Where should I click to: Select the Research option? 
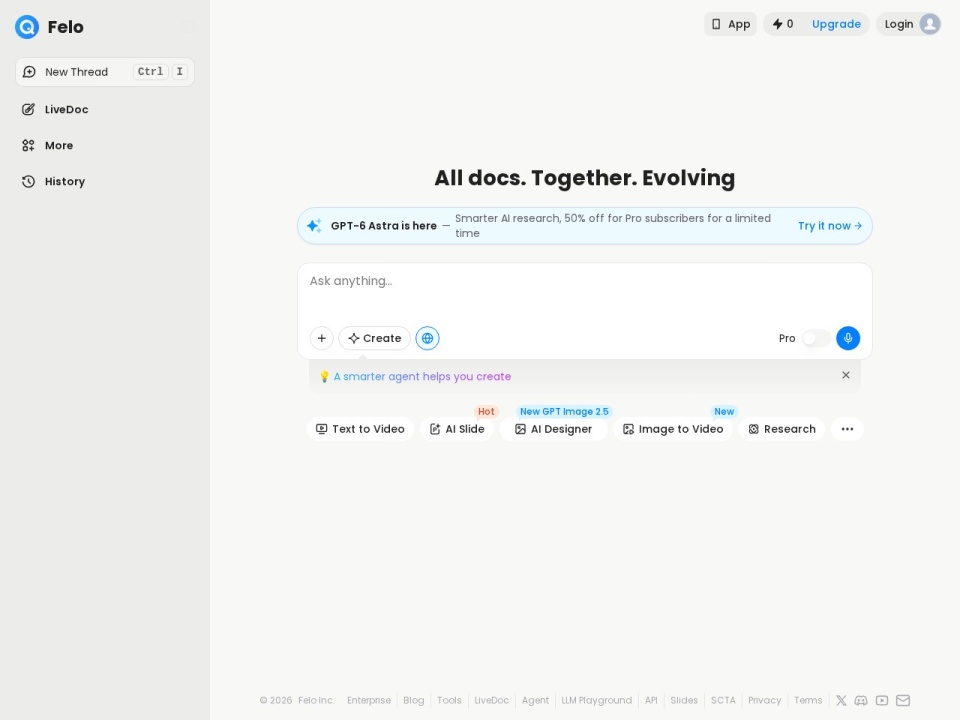[x=782, y=429]
